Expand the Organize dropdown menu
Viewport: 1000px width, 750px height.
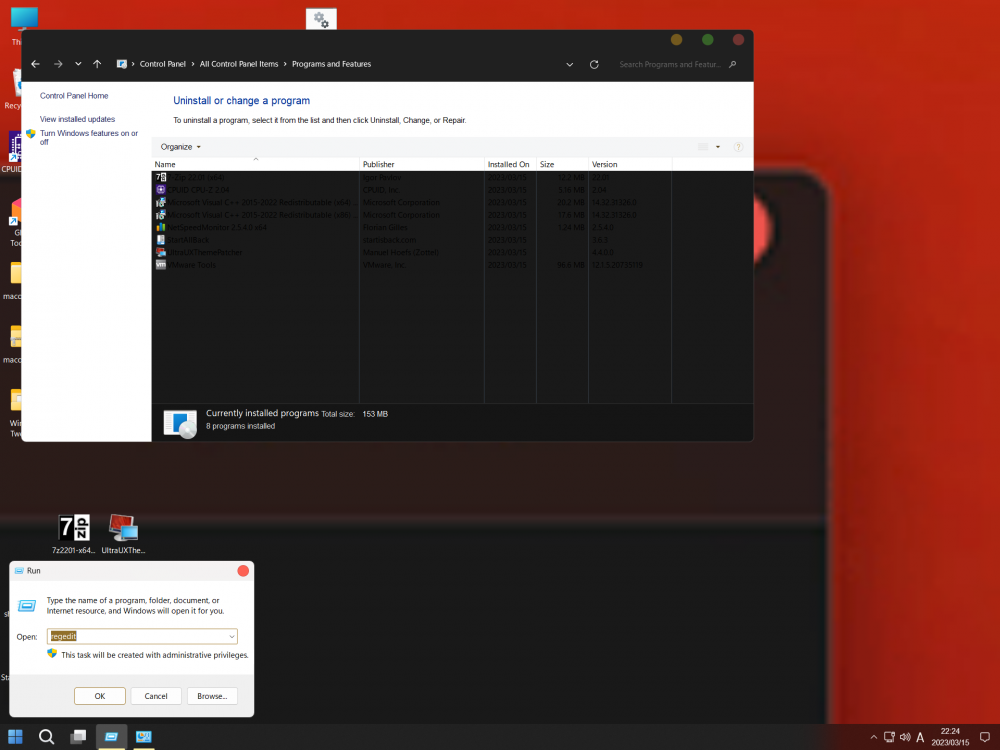tap(181, 147)
